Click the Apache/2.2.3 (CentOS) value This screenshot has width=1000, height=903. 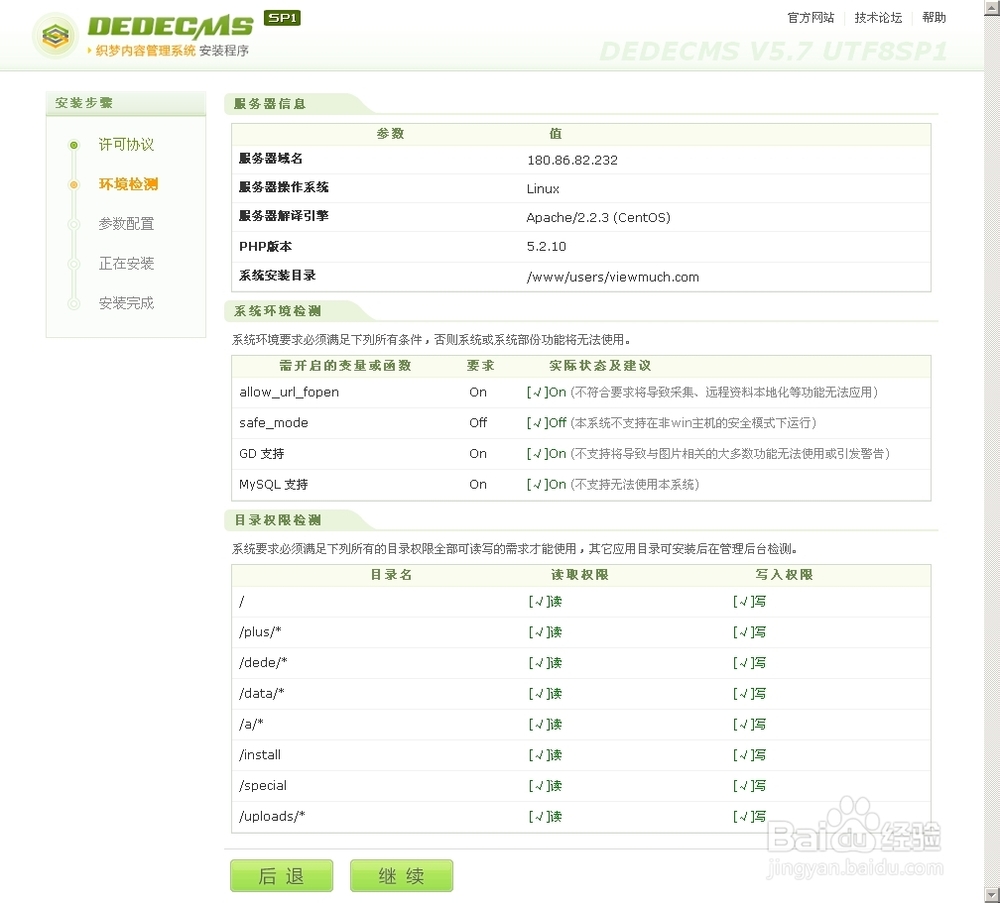tap(598, 217)
